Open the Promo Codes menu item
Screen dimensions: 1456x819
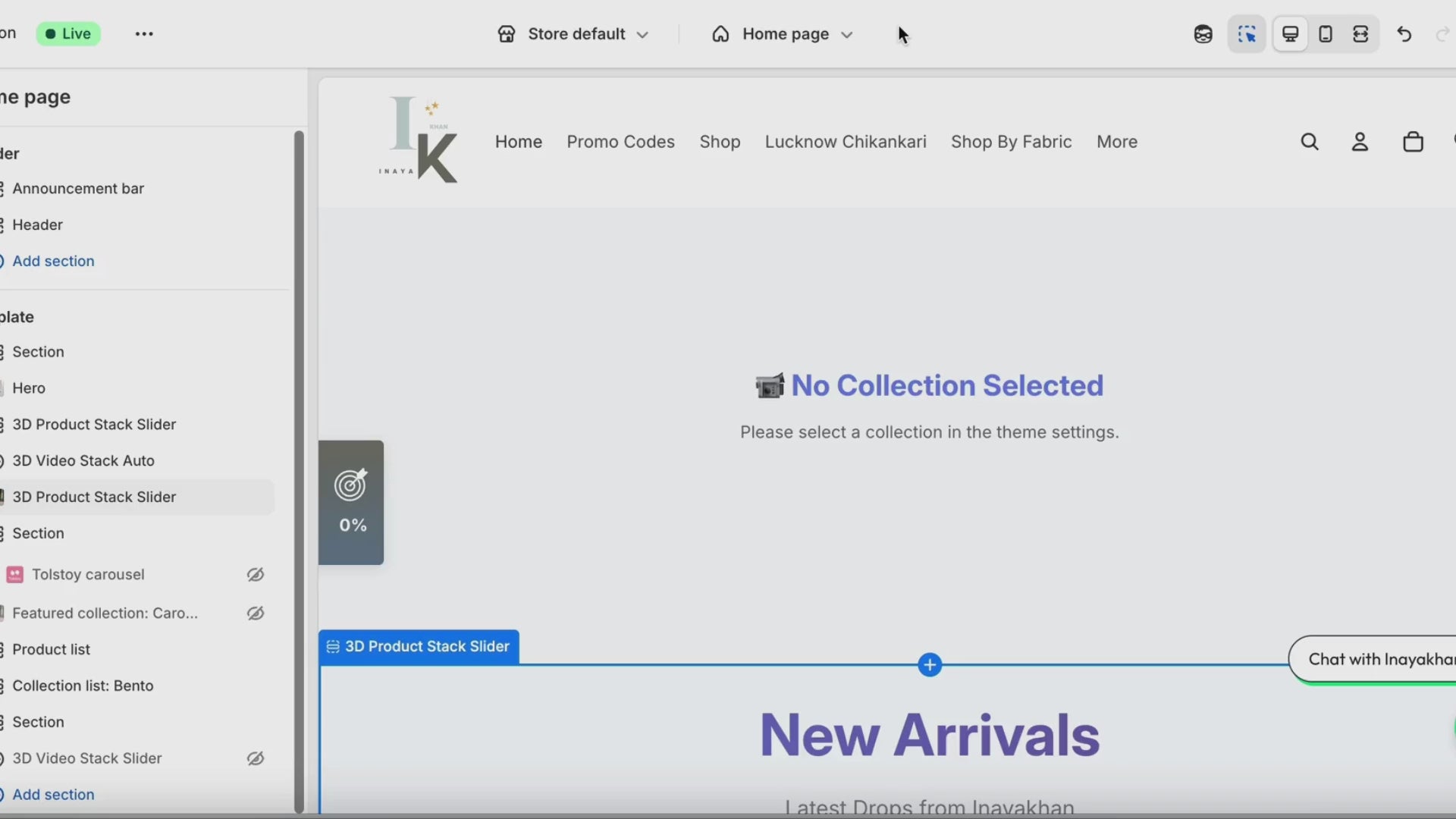[x=620, y=142]
